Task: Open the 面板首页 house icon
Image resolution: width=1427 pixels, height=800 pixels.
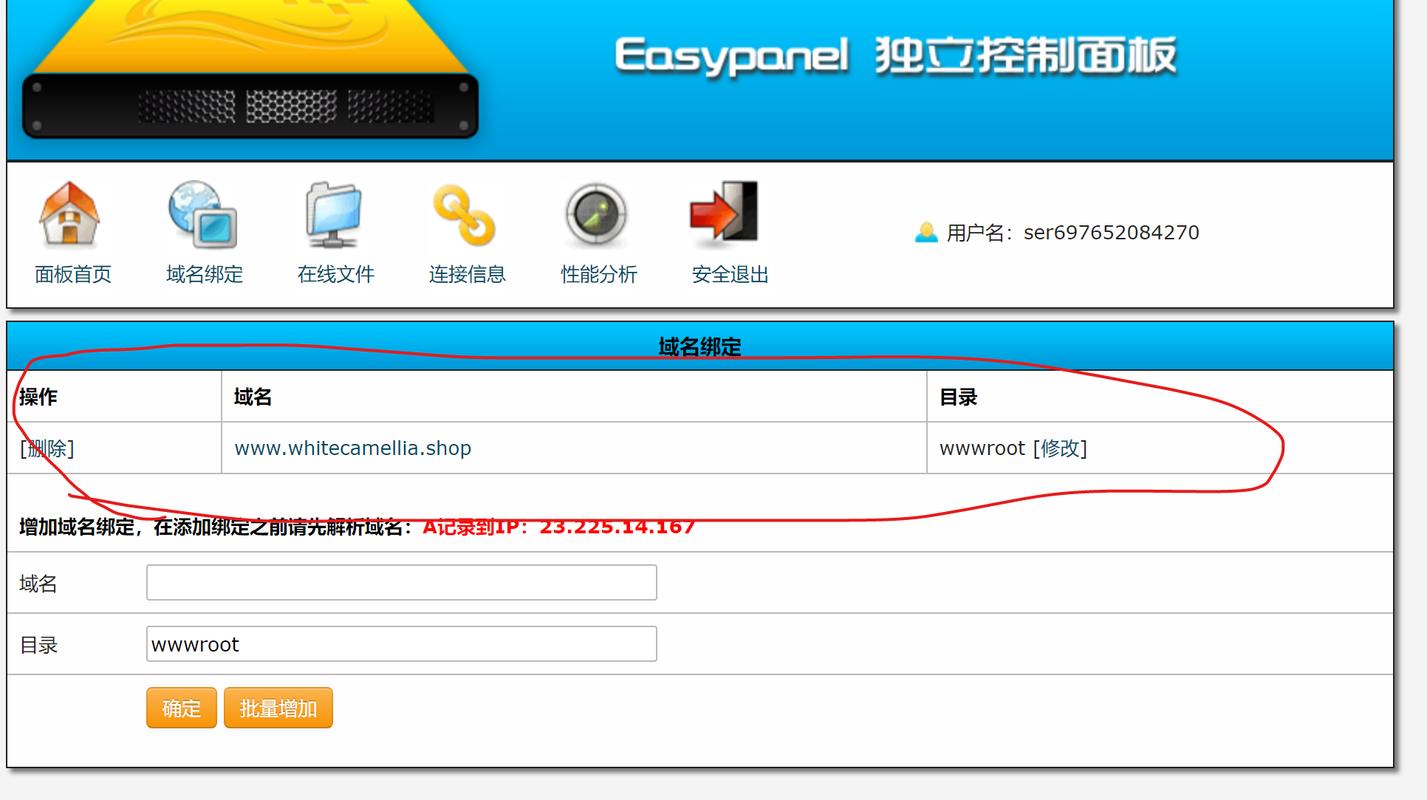Action: tap(70, 214)
